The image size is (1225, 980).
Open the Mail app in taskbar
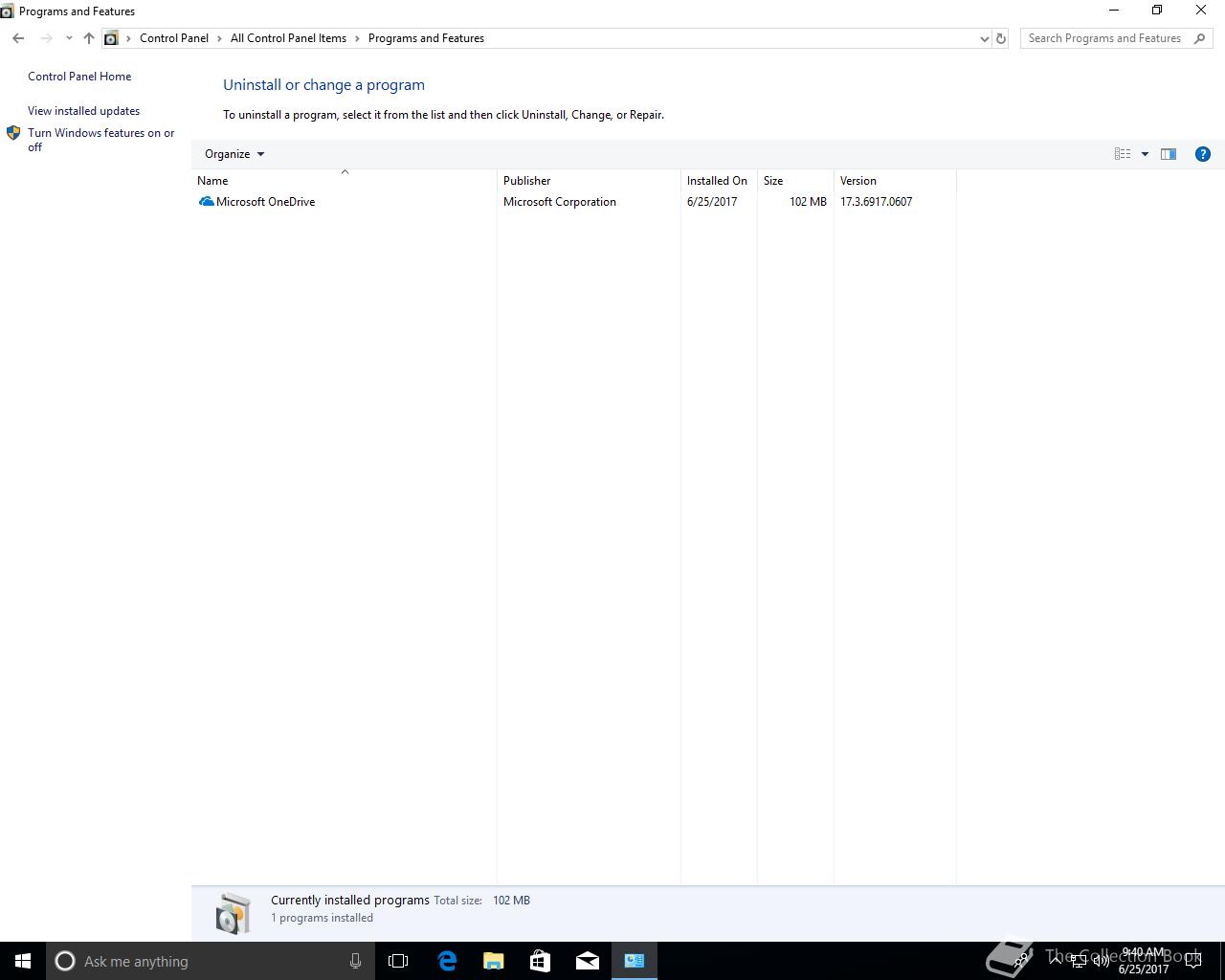point(588,961)
